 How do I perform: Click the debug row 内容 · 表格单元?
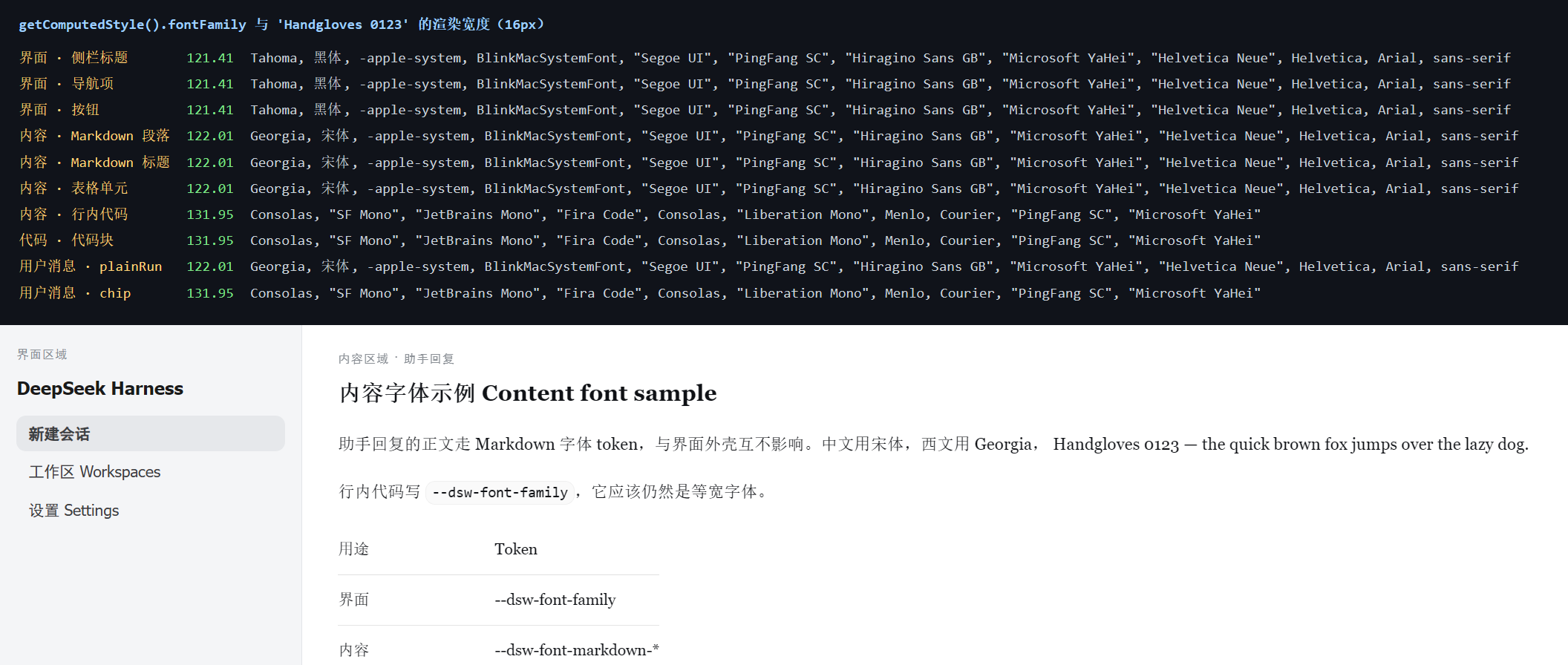768,189
